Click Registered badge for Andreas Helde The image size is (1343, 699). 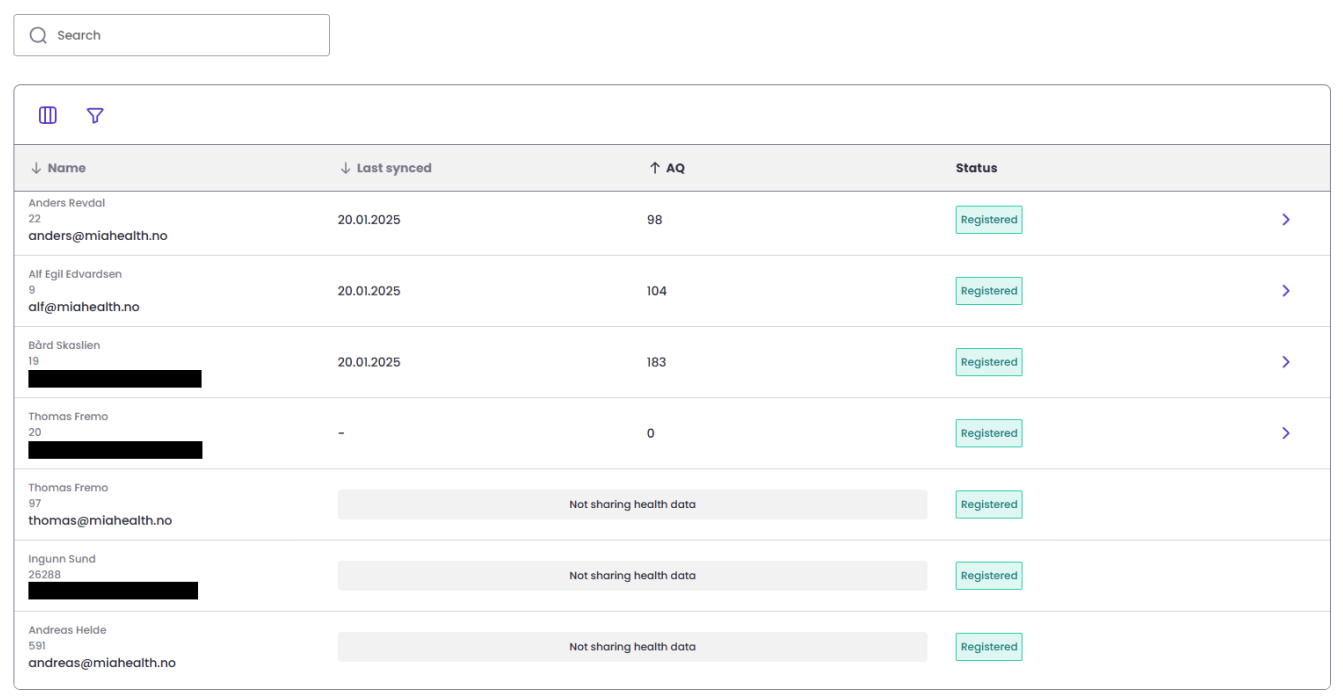click(x=988, y=647)
